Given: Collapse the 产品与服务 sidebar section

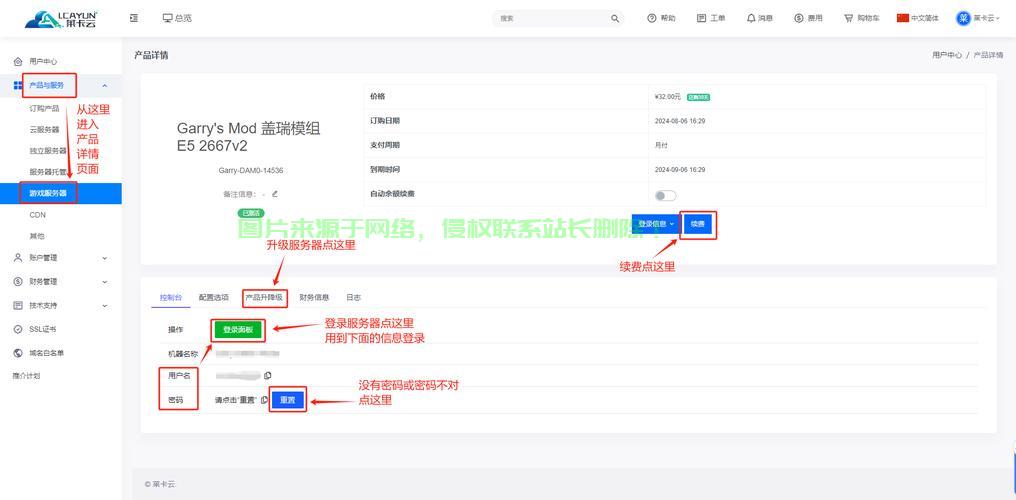Looking at the screenshot, I should click(60, 85).
